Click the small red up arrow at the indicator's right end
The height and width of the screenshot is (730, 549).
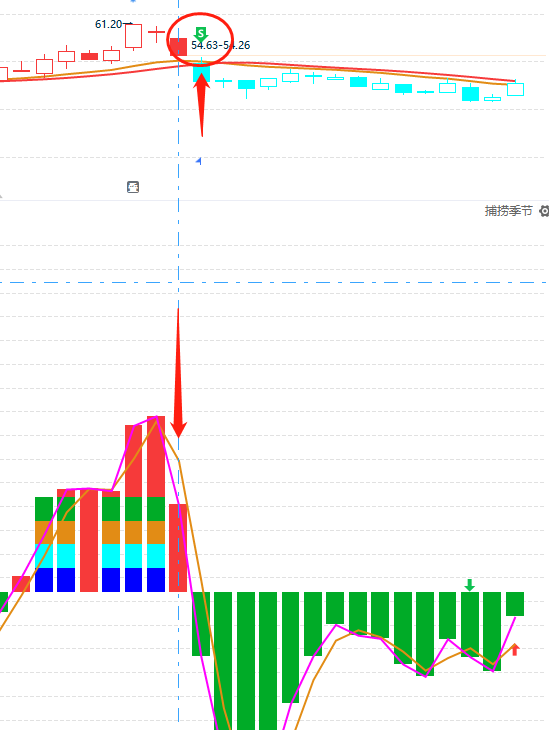click(x=515, y=649)
